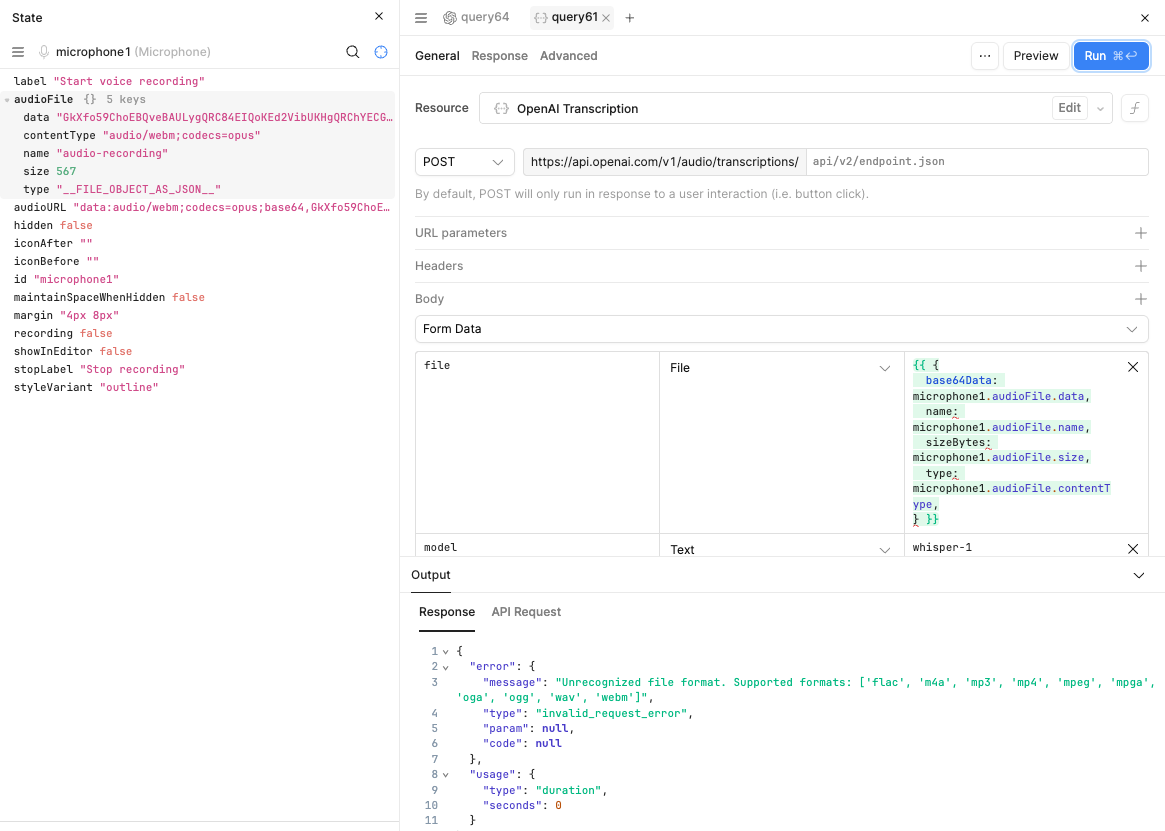The height and width of the screenshot is (831, 1165).
Task: Open the API Request tab
Action: (526, 612)
